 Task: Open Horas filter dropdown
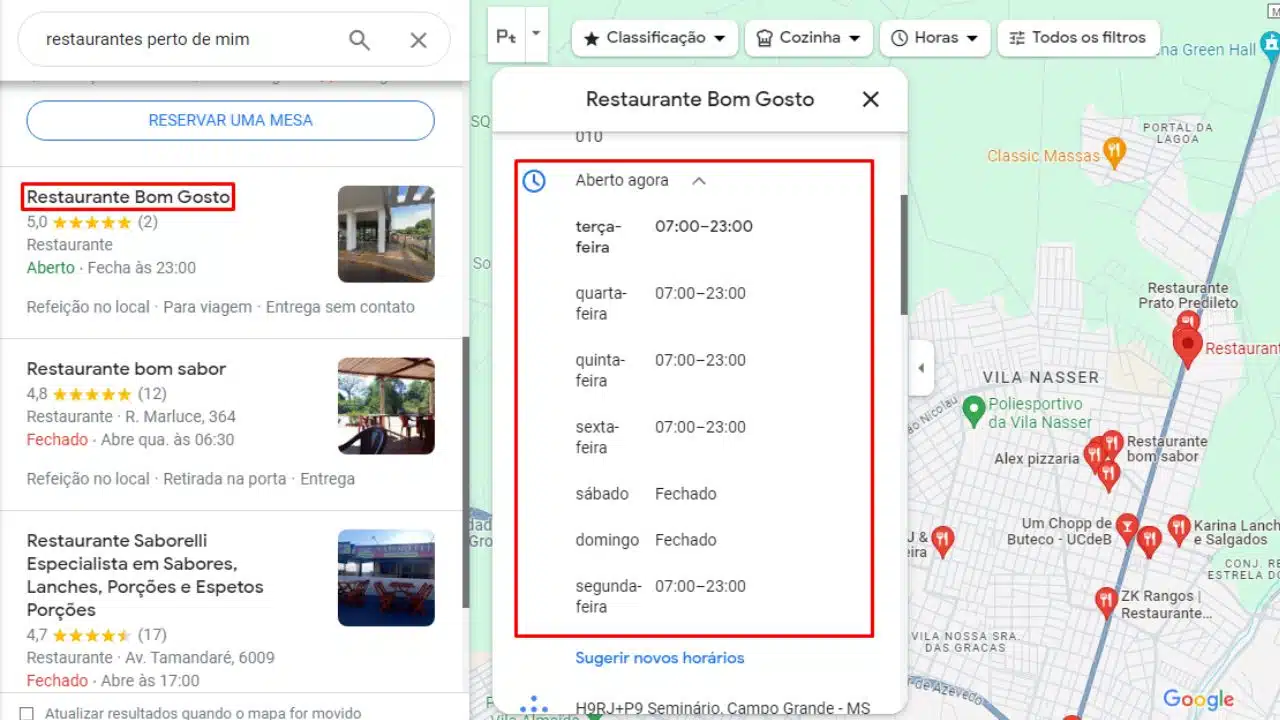pyautogui.click(x=935, y=38)
